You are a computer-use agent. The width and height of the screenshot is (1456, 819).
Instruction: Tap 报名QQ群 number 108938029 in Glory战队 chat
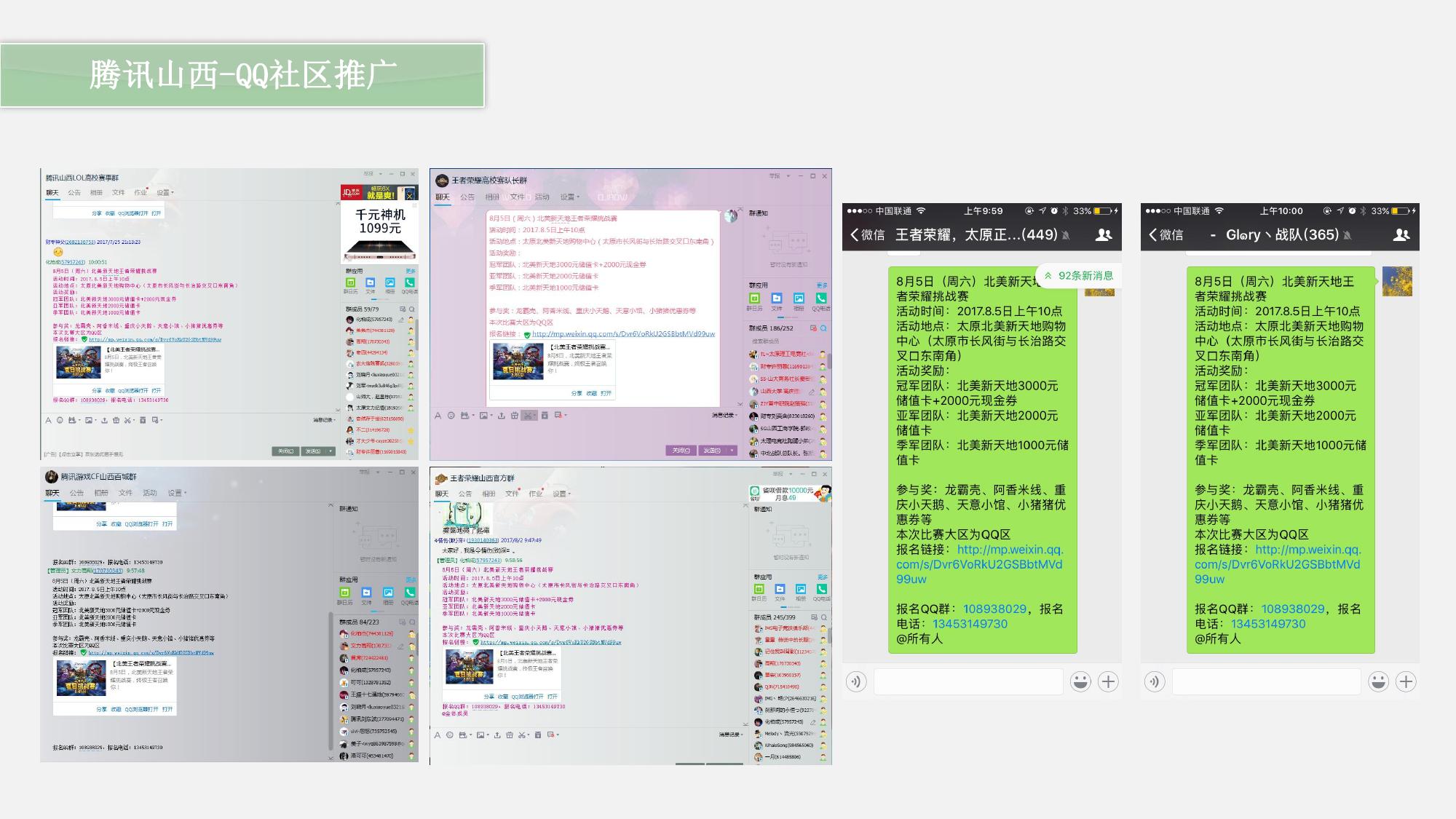click(x=1293, y=609)
